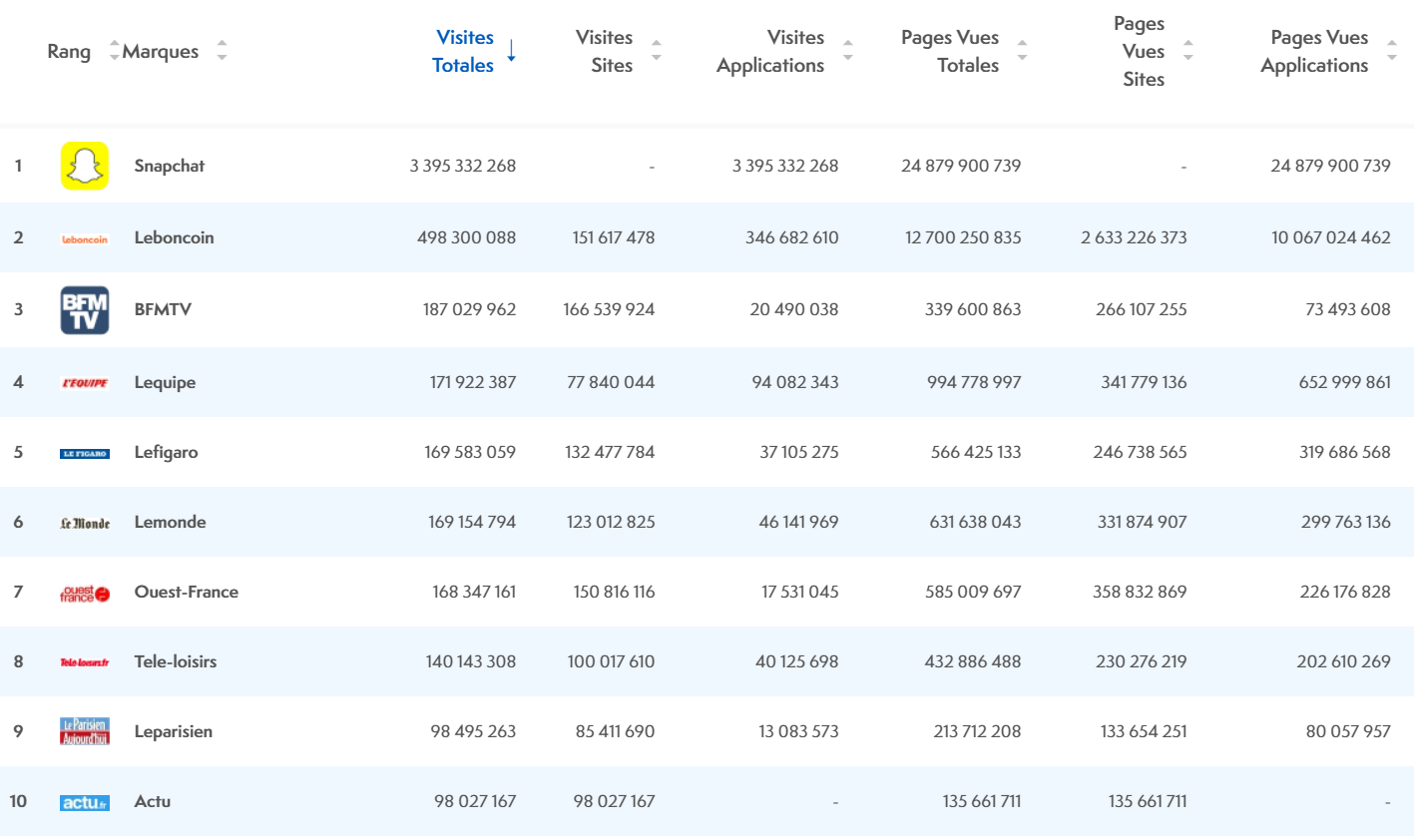1414x840 pixels.
Task: Select the Lefigaro brand name
Action: [166, 453]
